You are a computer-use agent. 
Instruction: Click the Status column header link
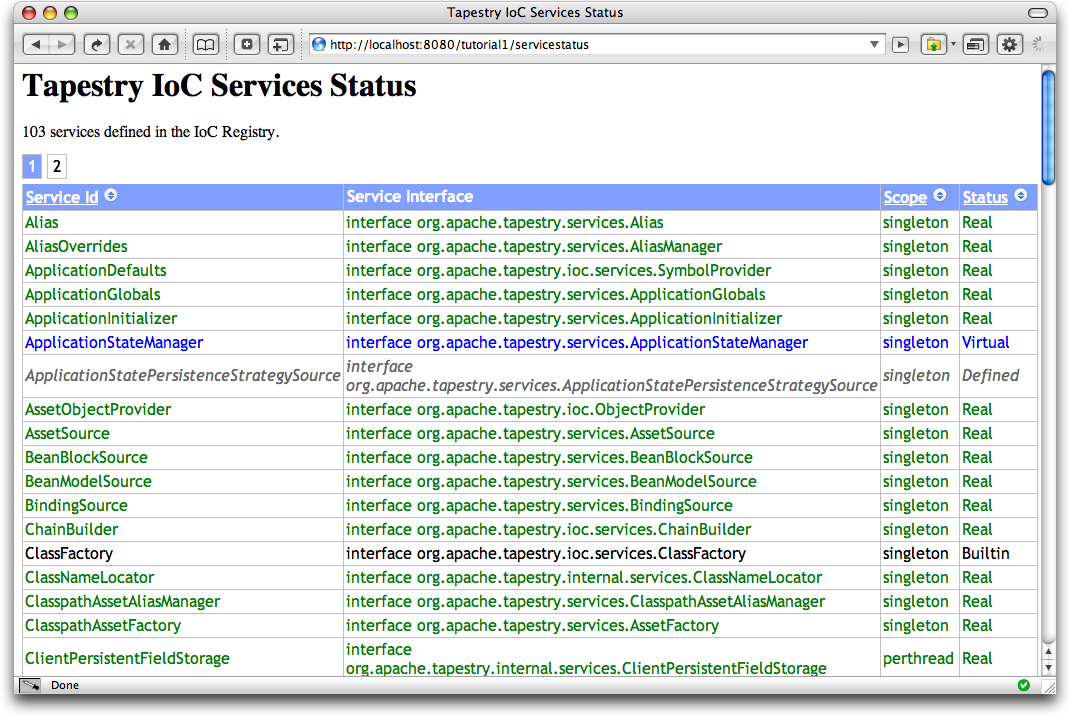[x=985, y=198]
